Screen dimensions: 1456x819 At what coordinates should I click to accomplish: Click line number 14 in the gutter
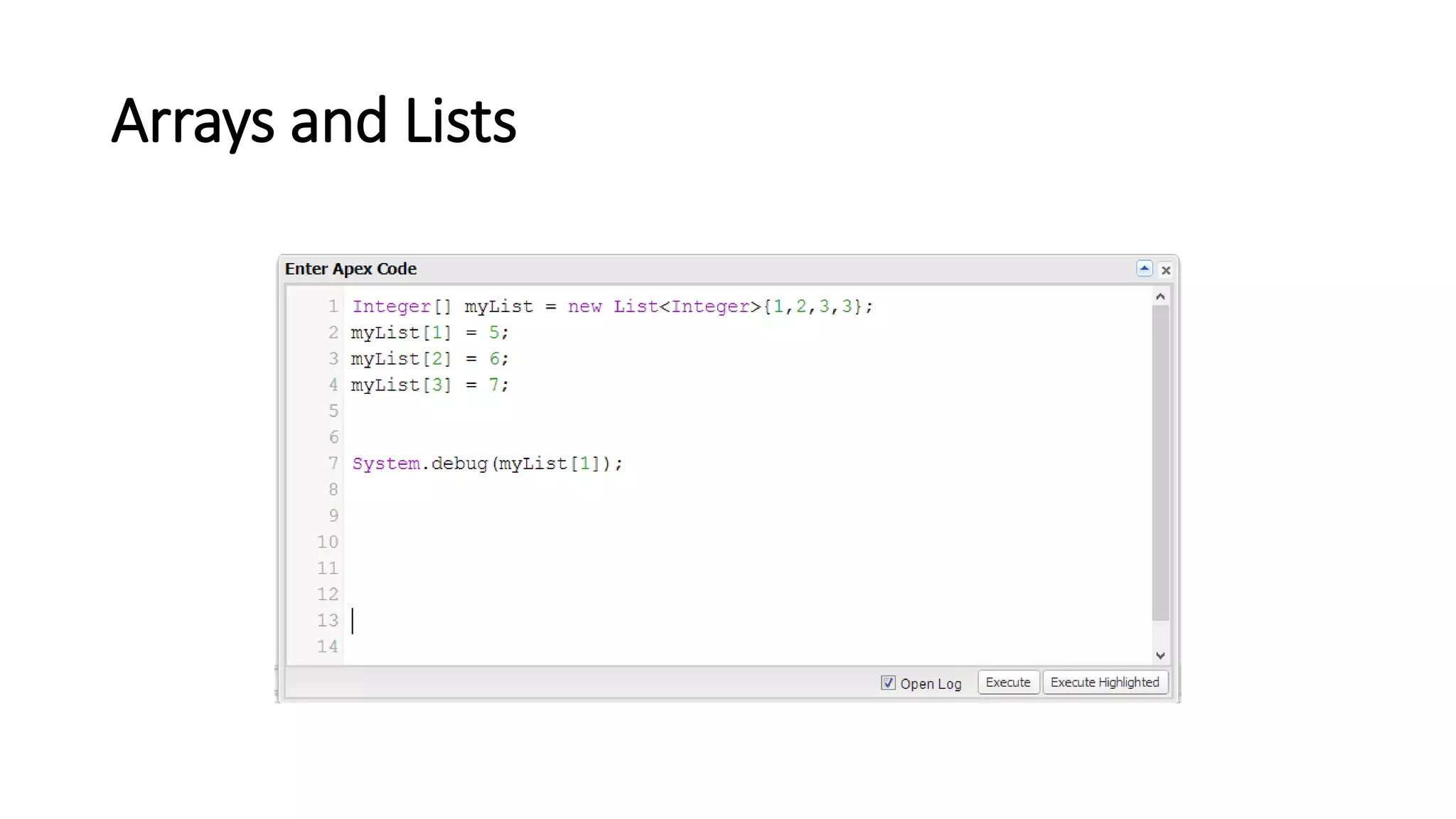(328, 646)
